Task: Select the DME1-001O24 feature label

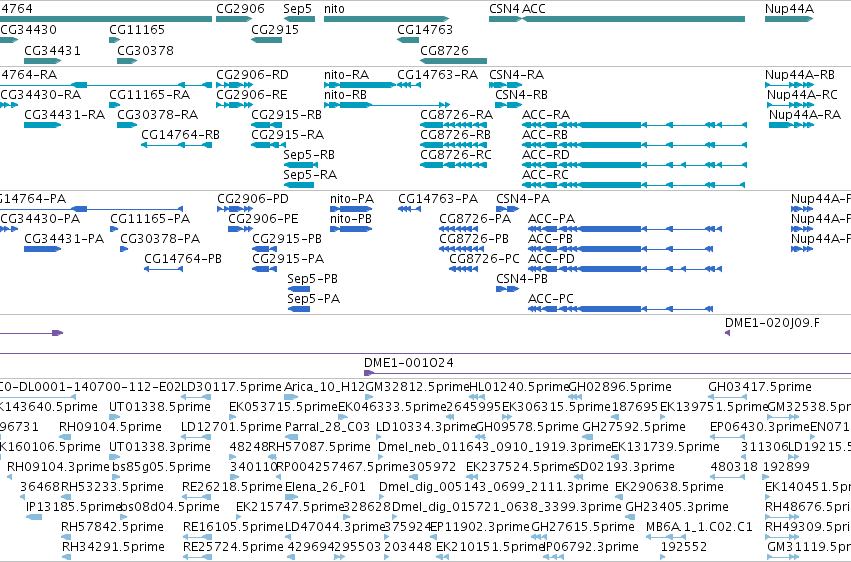Action: tap(409, 363)
